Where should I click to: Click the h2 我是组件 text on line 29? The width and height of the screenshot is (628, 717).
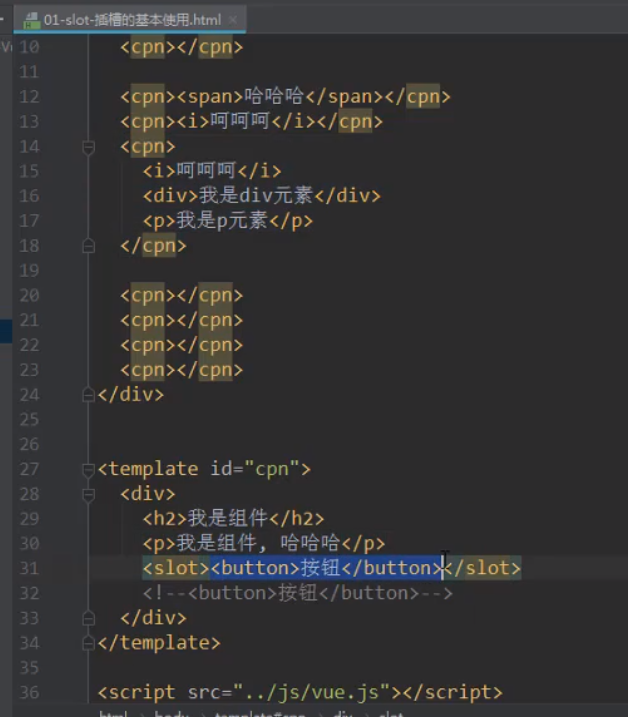tap(227, 519)
